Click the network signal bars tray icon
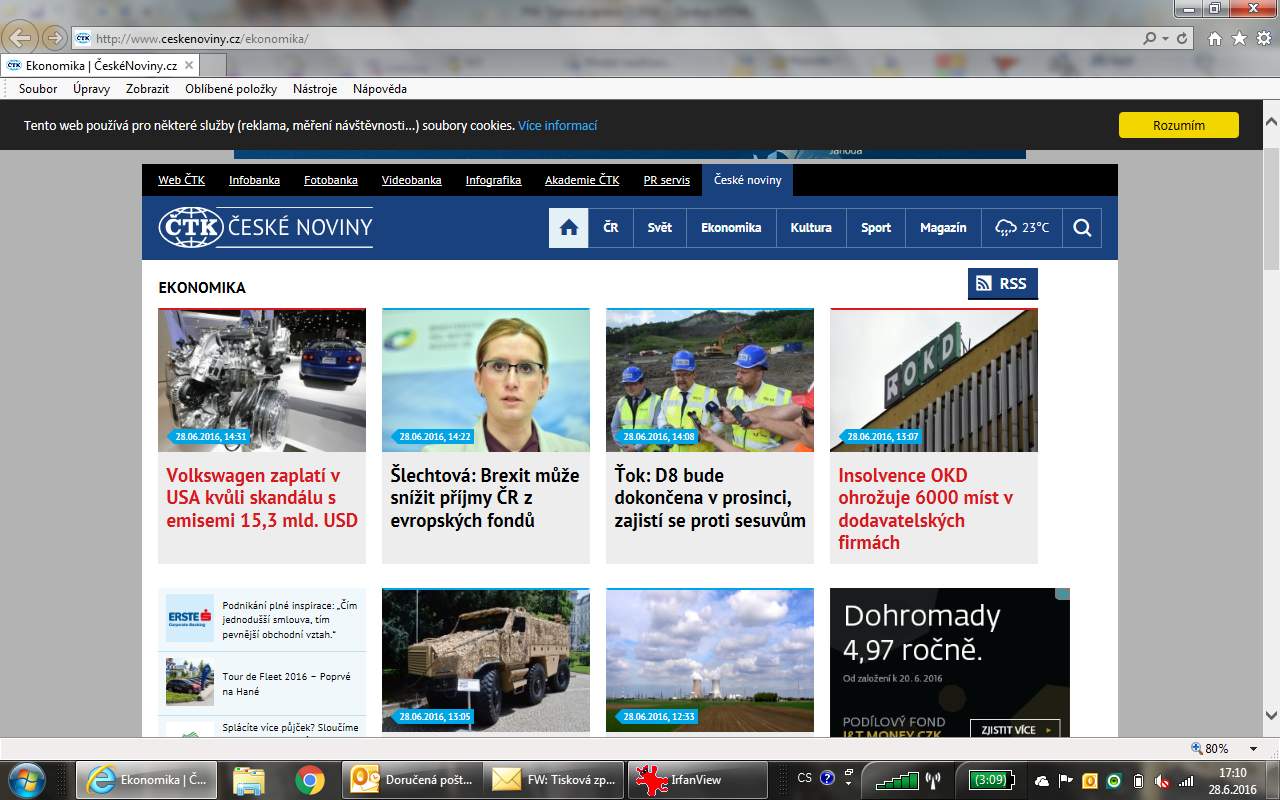1280x800 pixels. click(x=1186, y=780)
